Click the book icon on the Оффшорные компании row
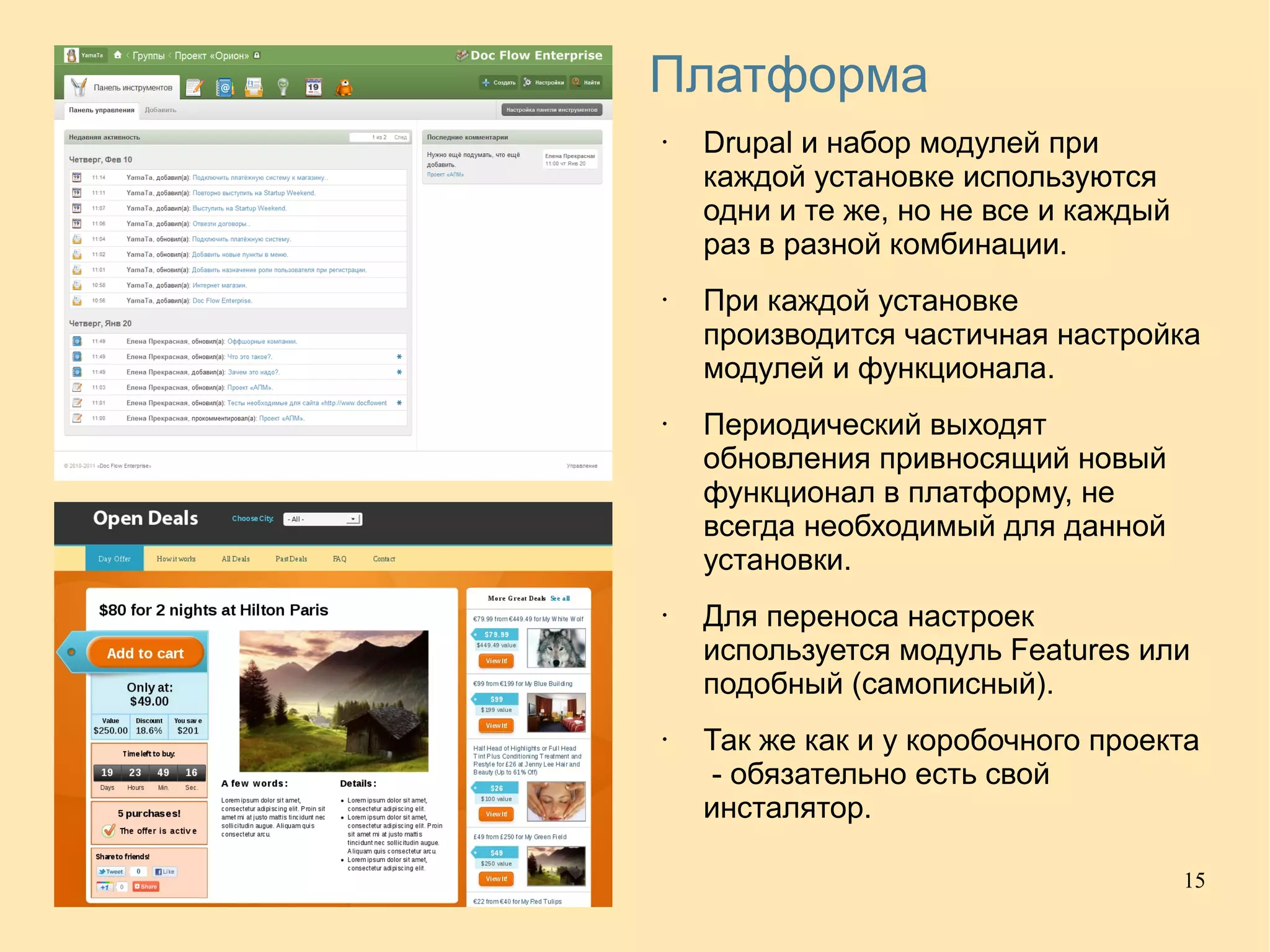The height and width of the screenshot is (952, 1270). pyautogui.click(x=77, y=341)
